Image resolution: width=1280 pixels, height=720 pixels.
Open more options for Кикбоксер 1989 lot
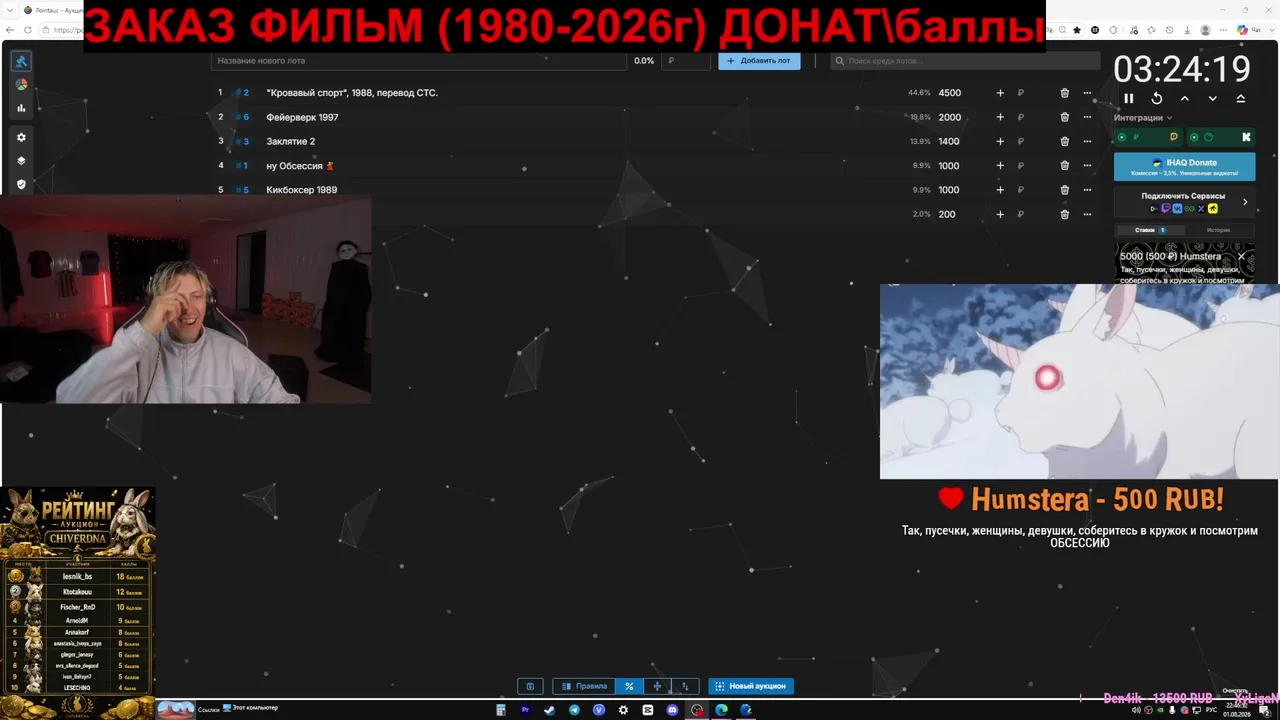1087,189
